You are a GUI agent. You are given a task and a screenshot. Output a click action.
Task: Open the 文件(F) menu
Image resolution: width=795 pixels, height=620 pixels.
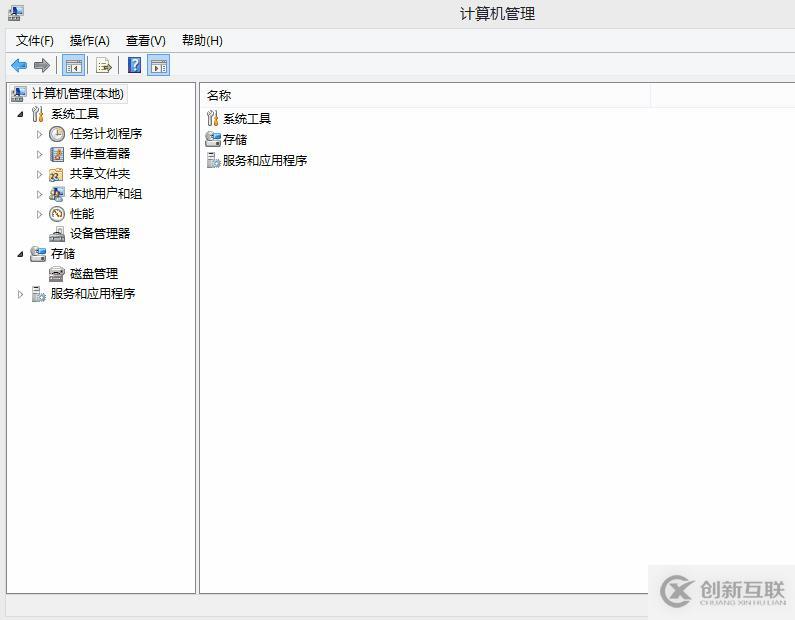pyautogui.click(x=34, y=41)
